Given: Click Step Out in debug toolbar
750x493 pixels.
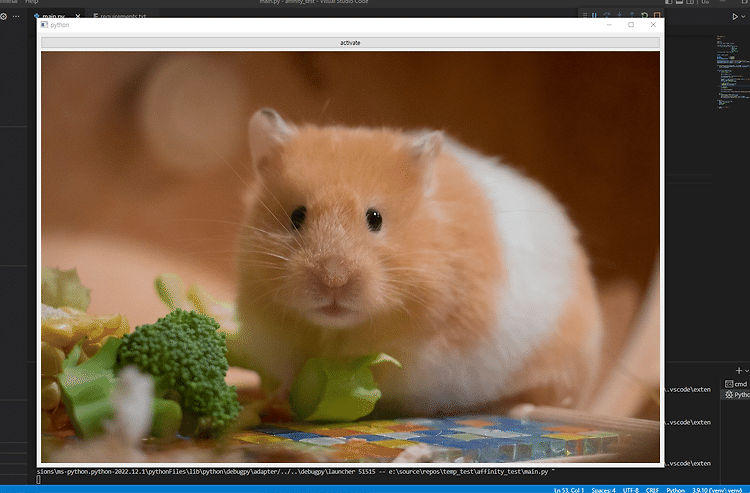Looking at the screenshot, I should coord(632,16).
